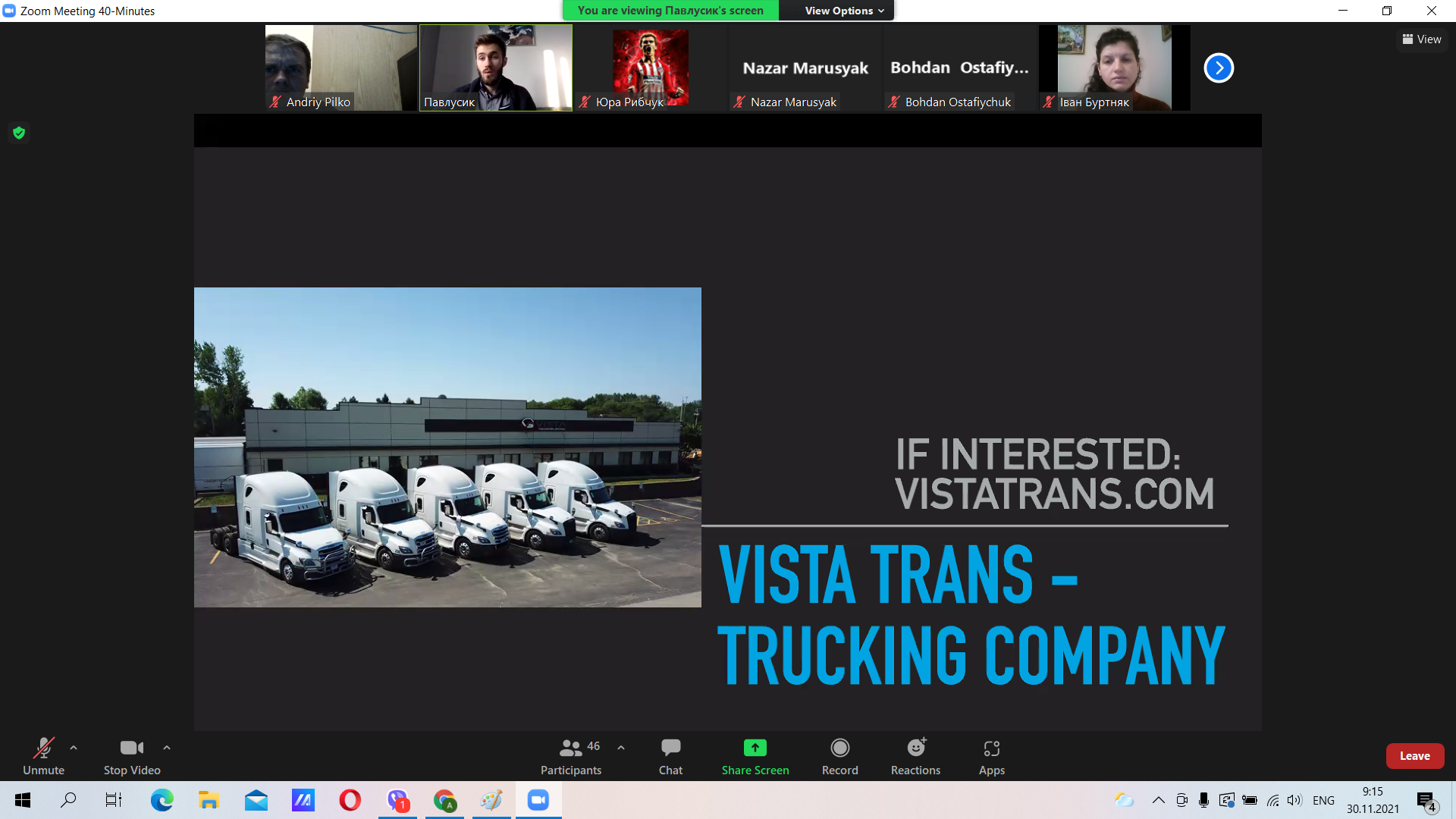Click ENG language indicator in taskbar
The image size is (1456, 819).
[x=1323, y=800]
